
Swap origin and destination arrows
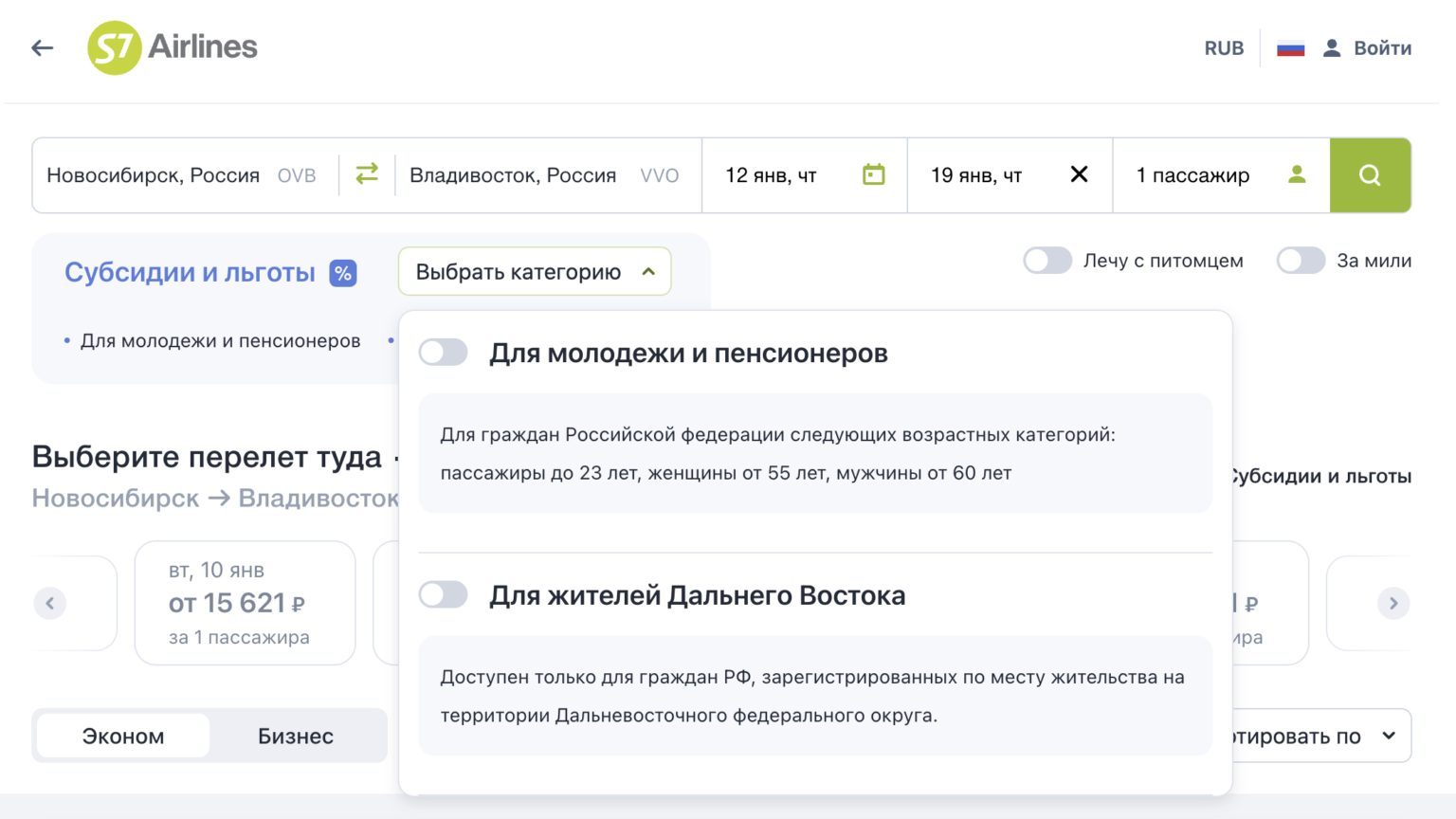click(x=367, y=174)
